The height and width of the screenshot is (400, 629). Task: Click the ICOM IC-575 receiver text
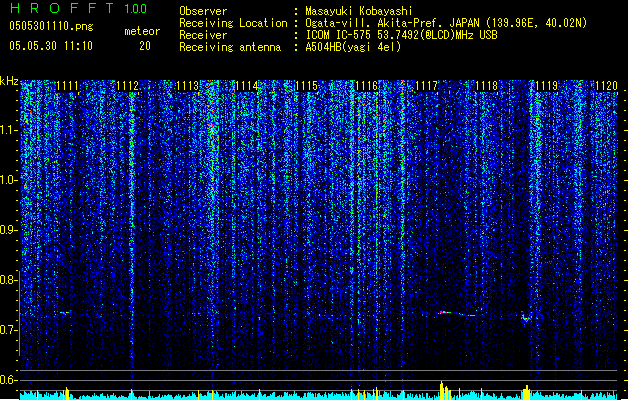[401, 35]
